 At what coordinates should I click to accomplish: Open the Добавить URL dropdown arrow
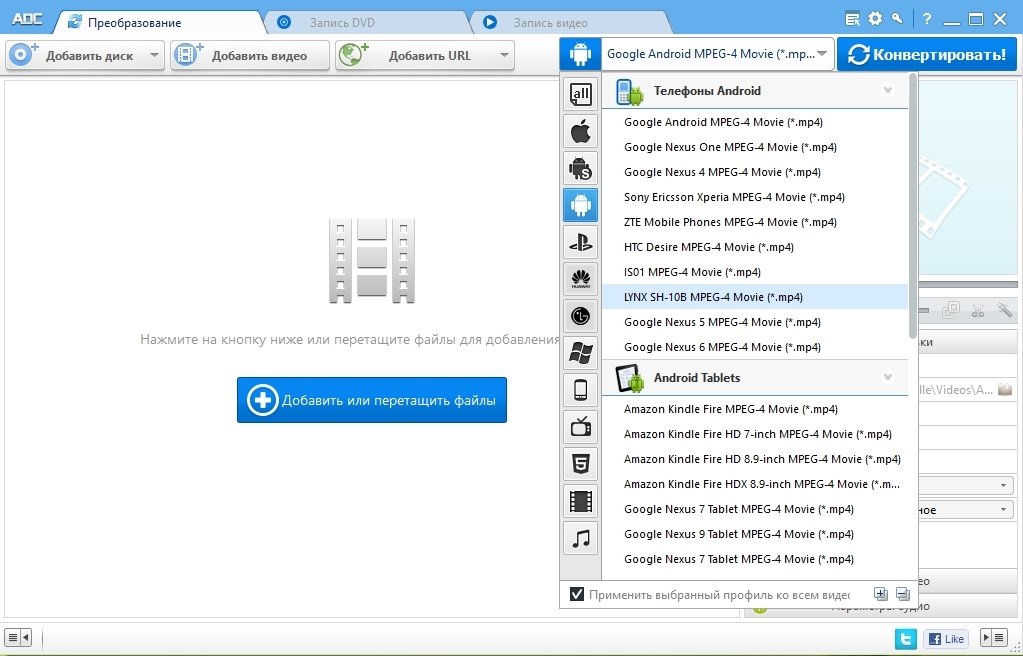point(504,55)
